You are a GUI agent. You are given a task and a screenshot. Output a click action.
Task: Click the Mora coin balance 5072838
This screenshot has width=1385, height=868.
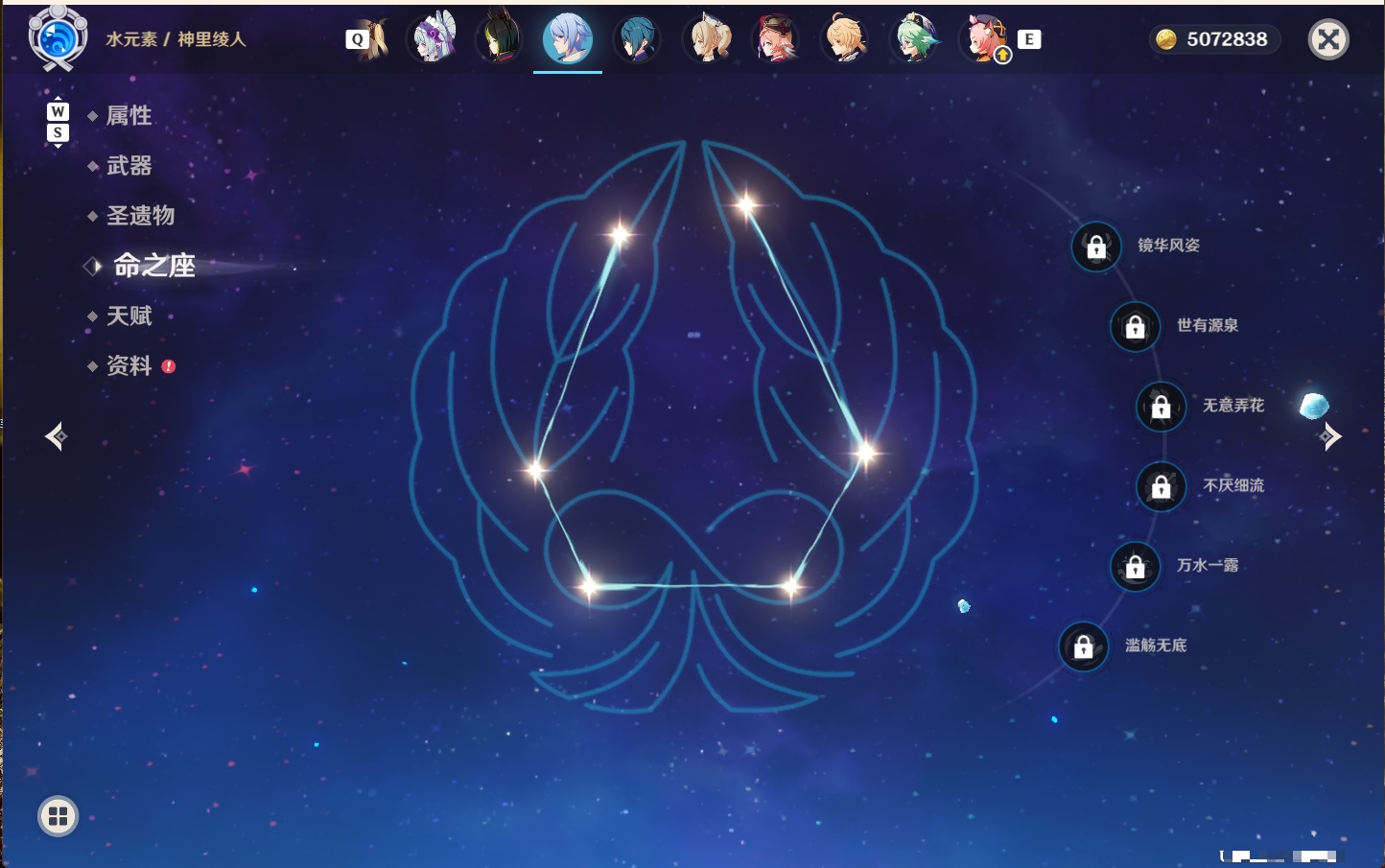tap(1215, 39)
